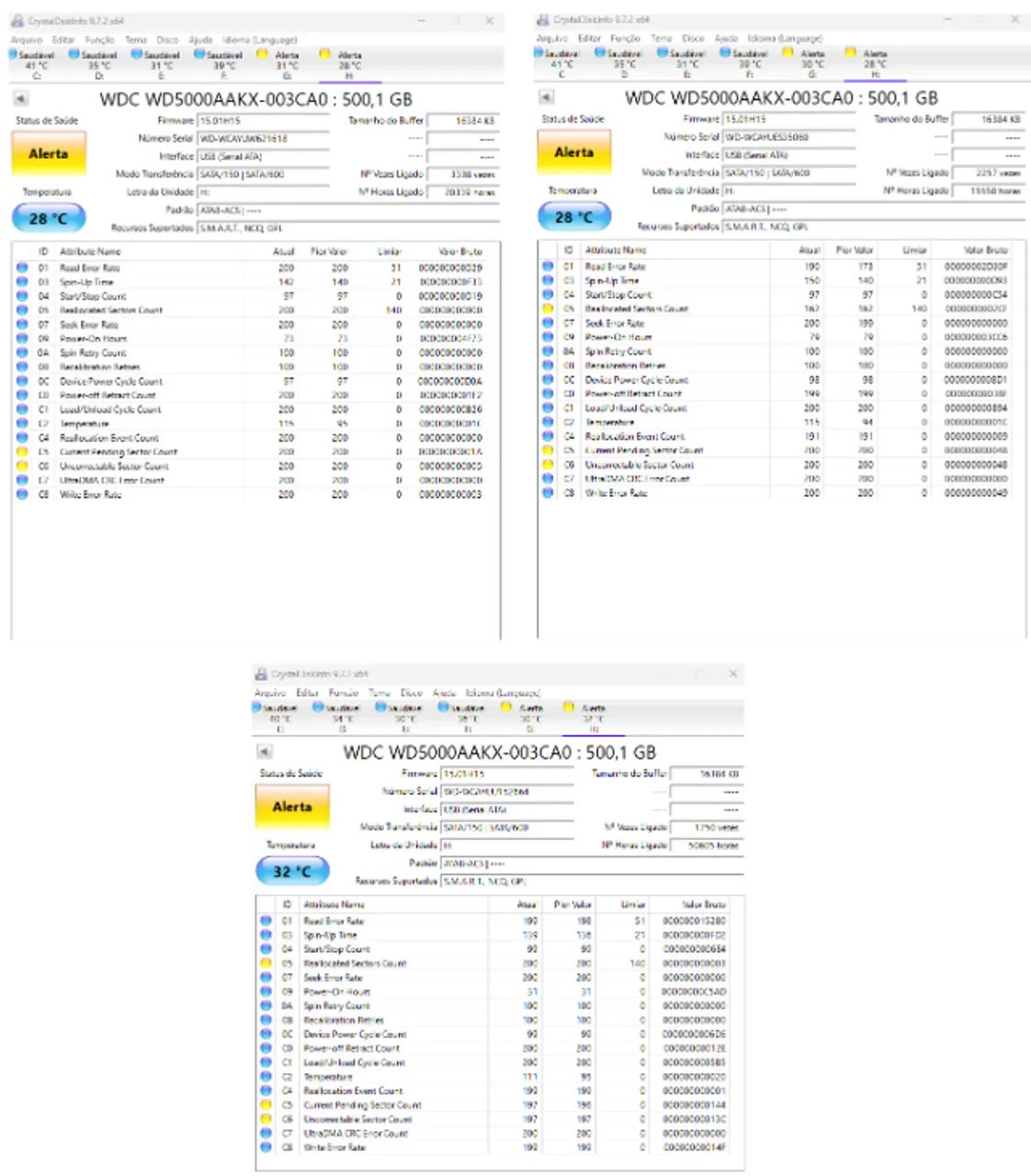Click blue orb for Seek Error Rate, top-right window
The height and width of the screenshot is (1176, 1031).
[548, 322]
